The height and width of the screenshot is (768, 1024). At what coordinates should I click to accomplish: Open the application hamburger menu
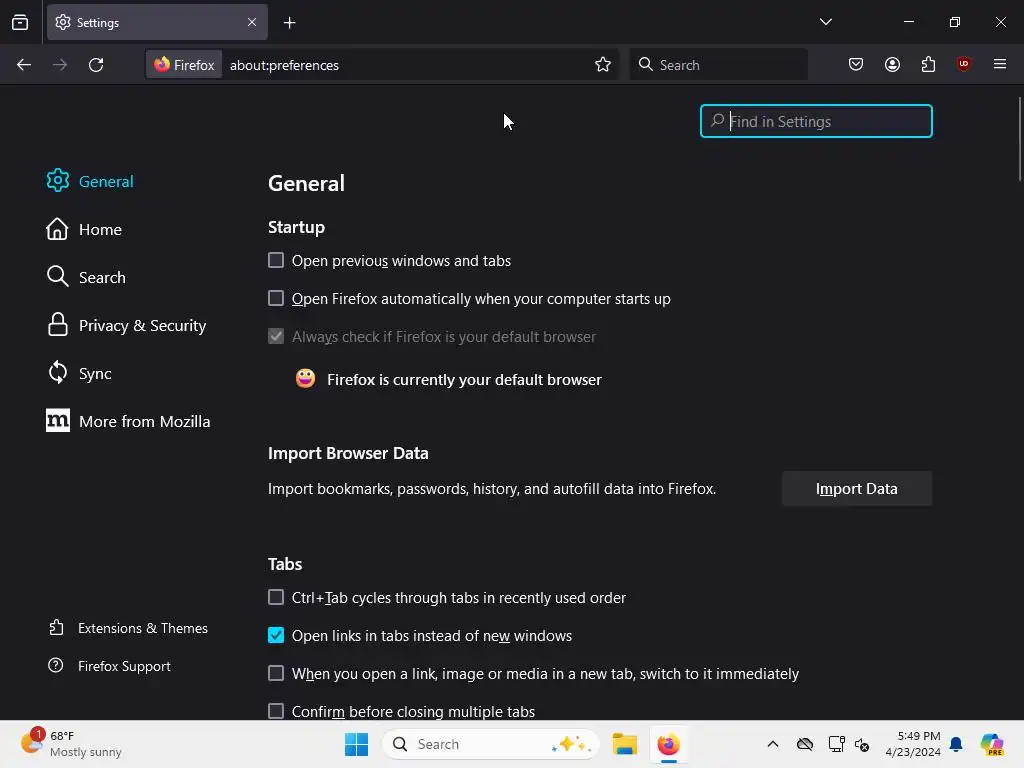pyautogui.click(x=1000, y=64)
